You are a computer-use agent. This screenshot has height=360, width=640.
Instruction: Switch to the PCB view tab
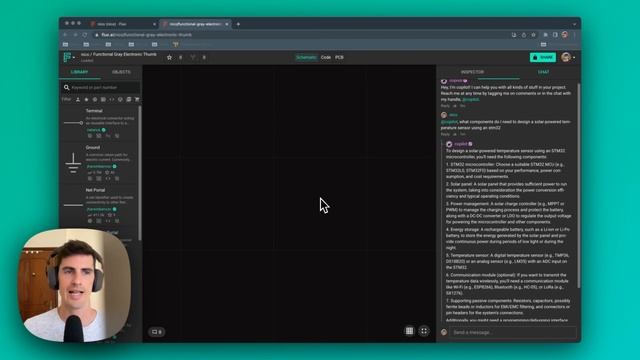(339, 58)
